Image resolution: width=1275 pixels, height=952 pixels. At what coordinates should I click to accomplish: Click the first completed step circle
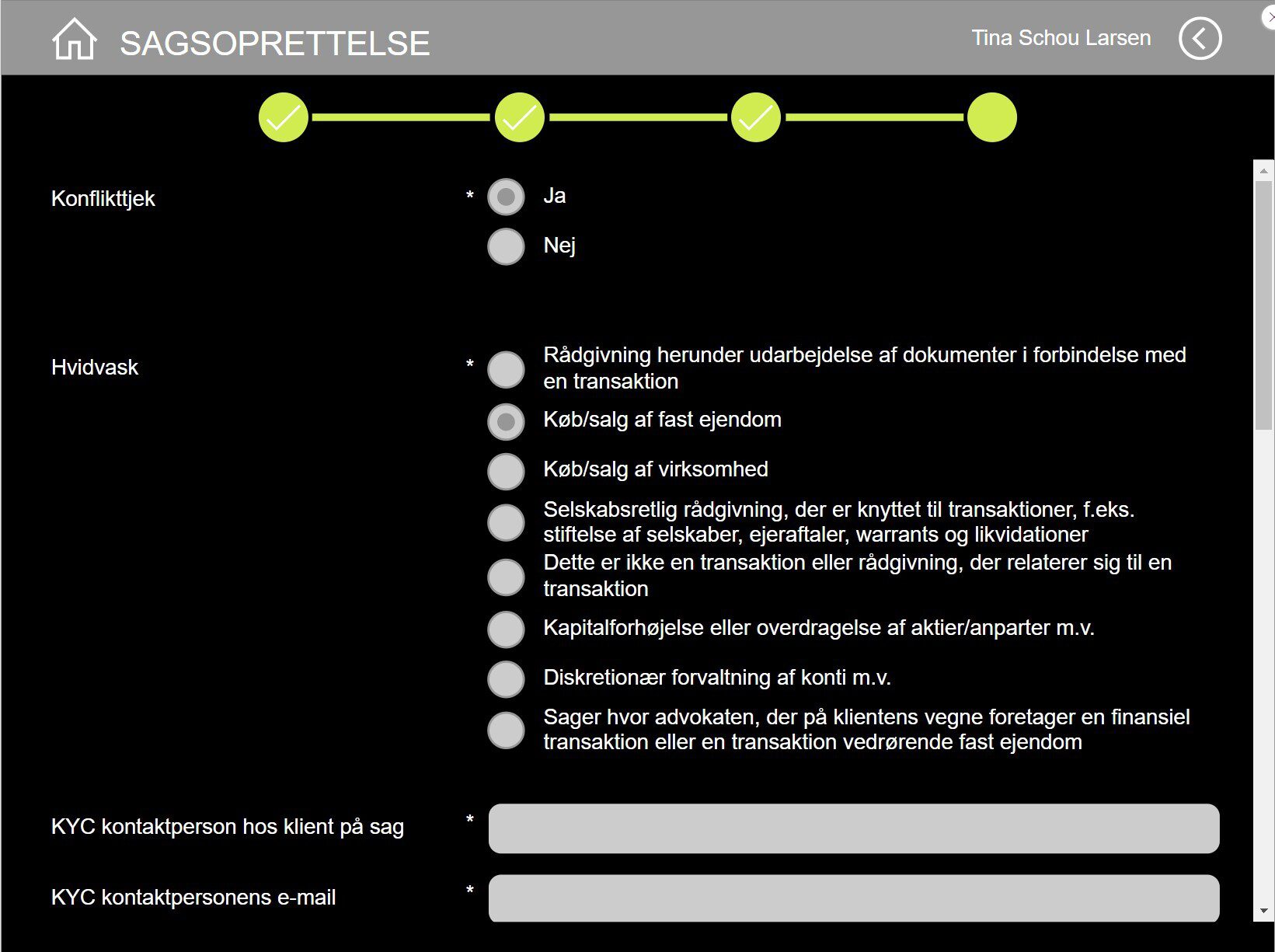pyautogui.click(x=284, y=117)
